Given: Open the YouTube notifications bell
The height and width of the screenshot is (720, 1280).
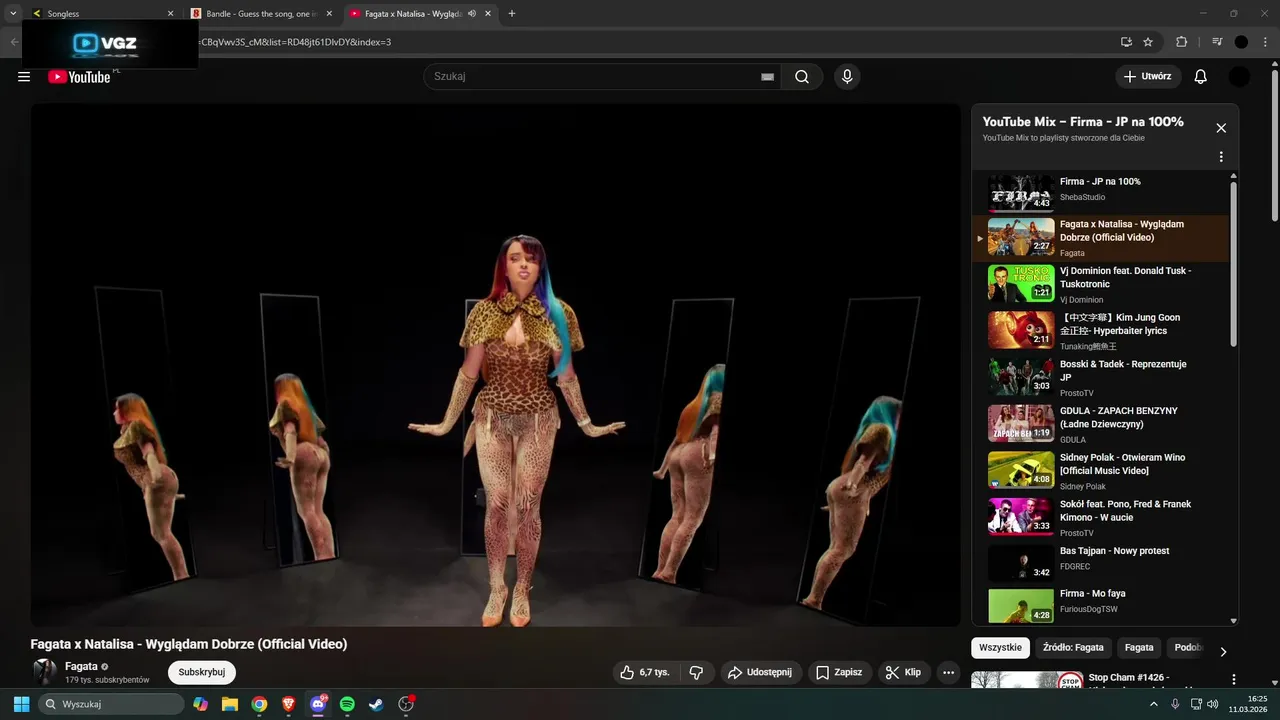Looking at the screenshot, I should coord(1201,77).
